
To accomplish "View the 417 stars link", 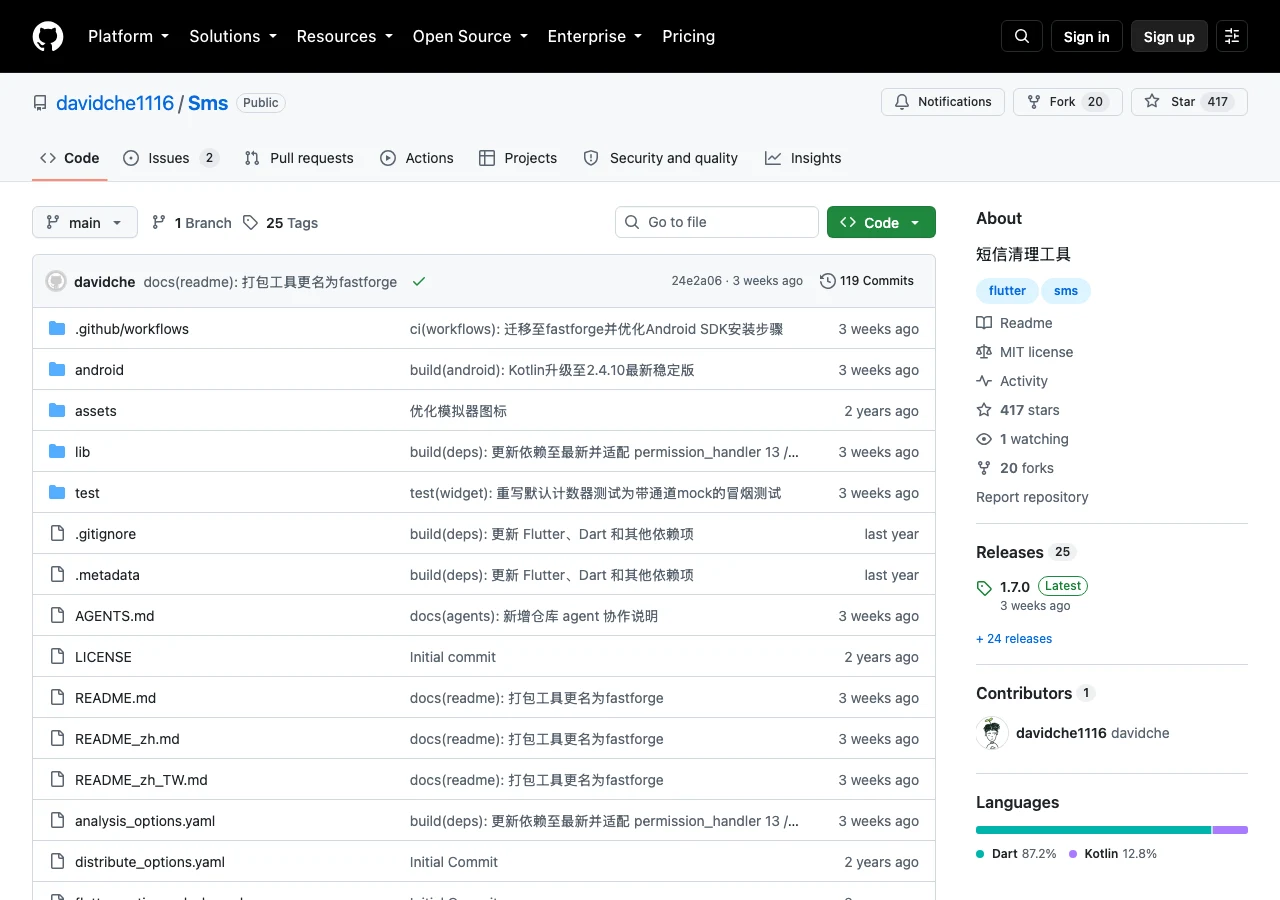I will 1018,410.
